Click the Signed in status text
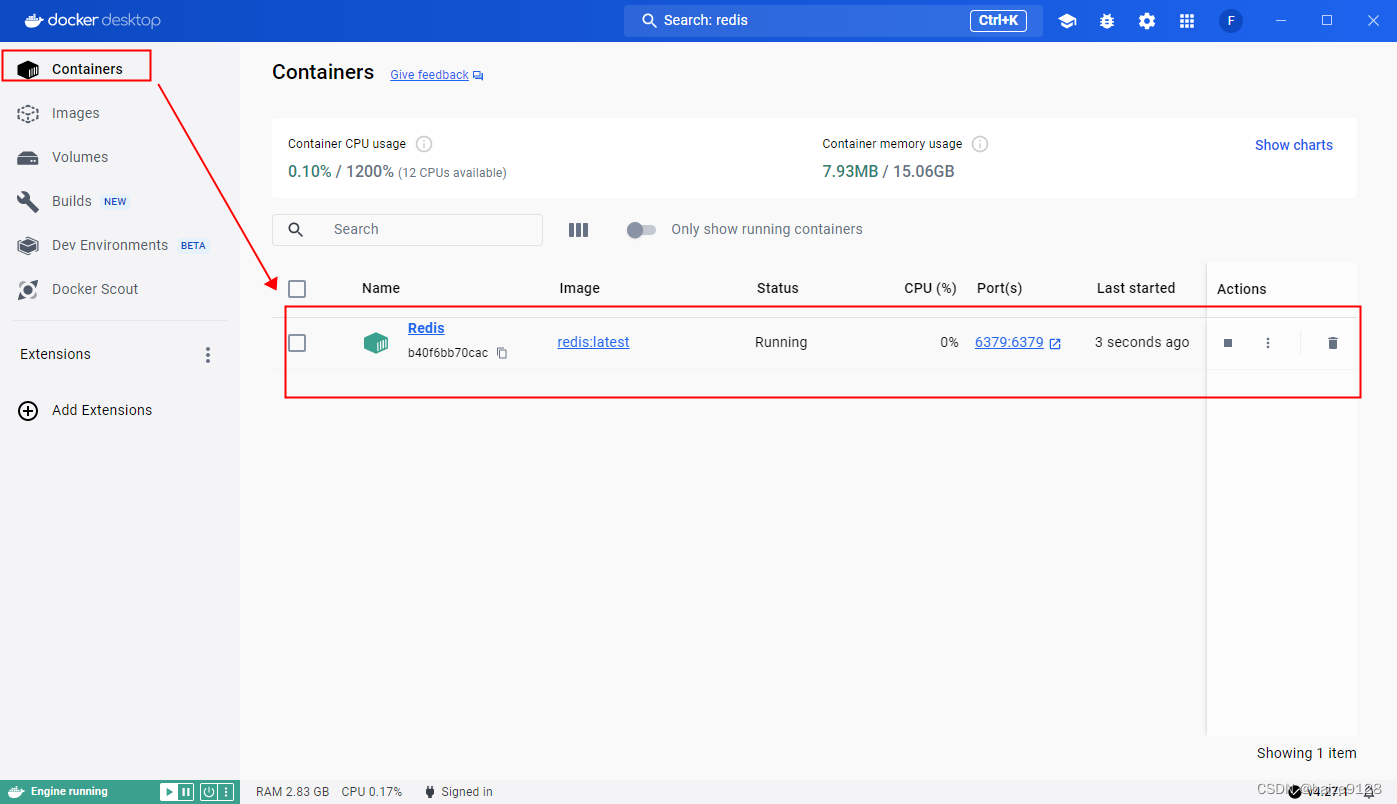The height and width of the screenshot is (804, 1397). (467, 792)
